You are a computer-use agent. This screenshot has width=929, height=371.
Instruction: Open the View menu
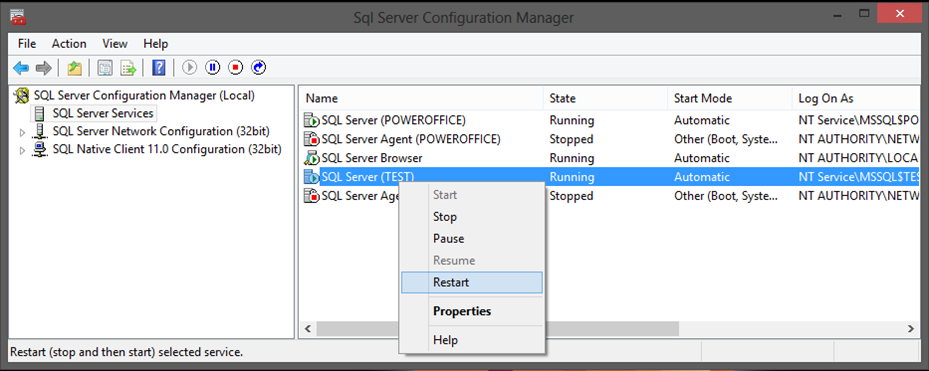tap(115, 44)
